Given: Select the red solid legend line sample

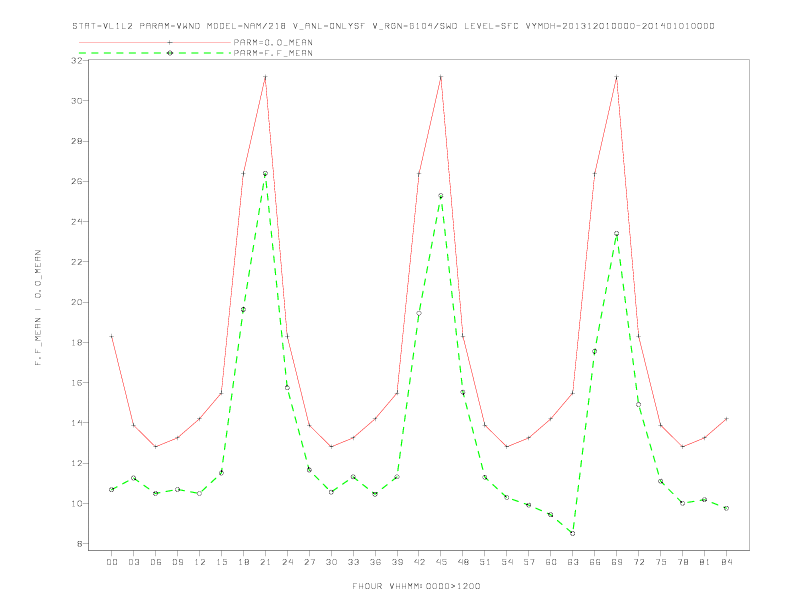Looking at the screenshot, I should (x=155, y=42).
